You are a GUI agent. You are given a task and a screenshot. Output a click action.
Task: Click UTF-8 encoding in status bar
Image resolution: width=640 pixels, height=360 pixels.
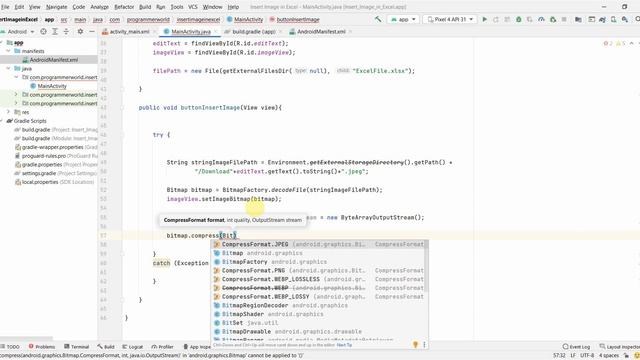(587, 356)
